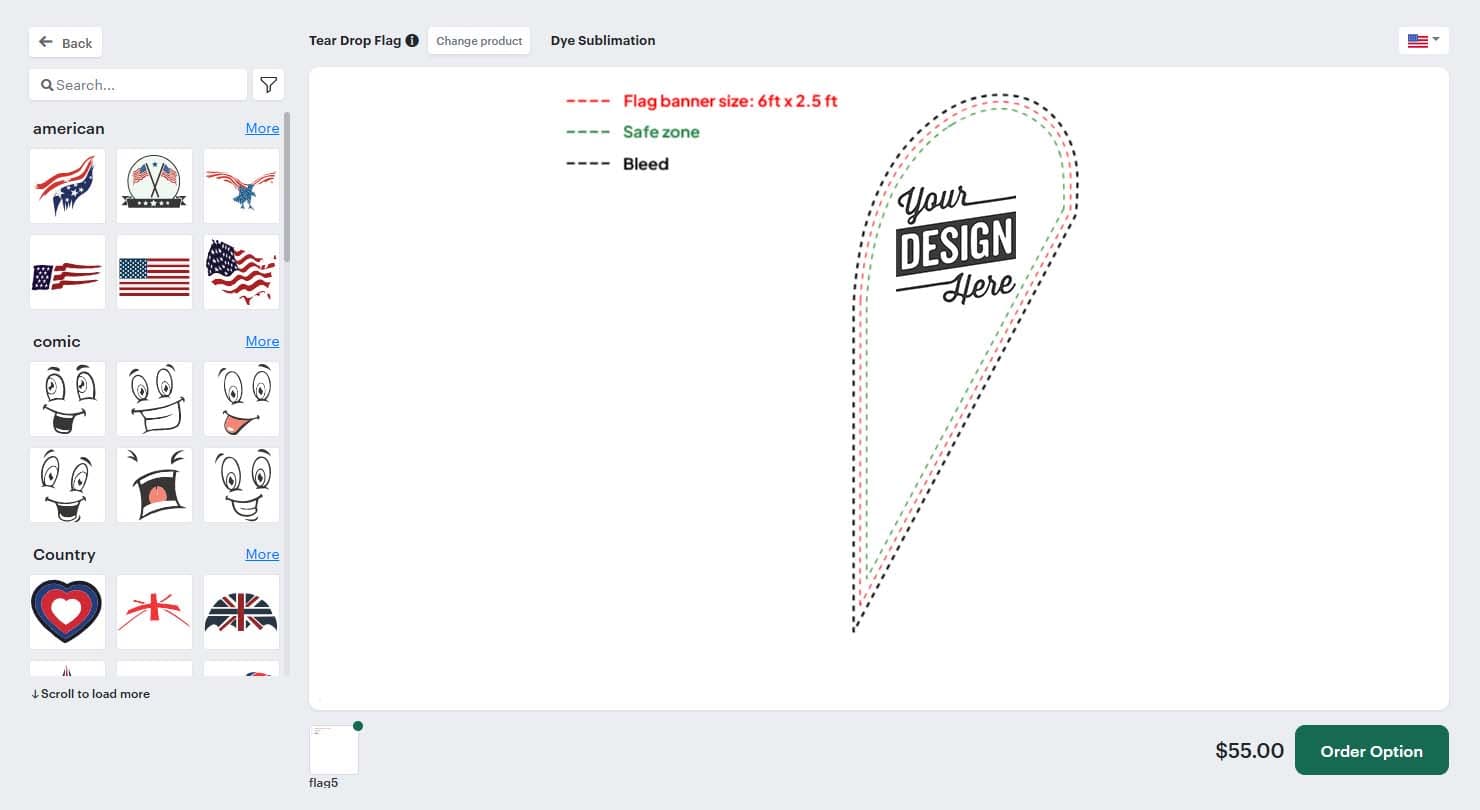Click the info icon next to Tear Drop Flag
Screen dimensions: 1480x810
412,41
